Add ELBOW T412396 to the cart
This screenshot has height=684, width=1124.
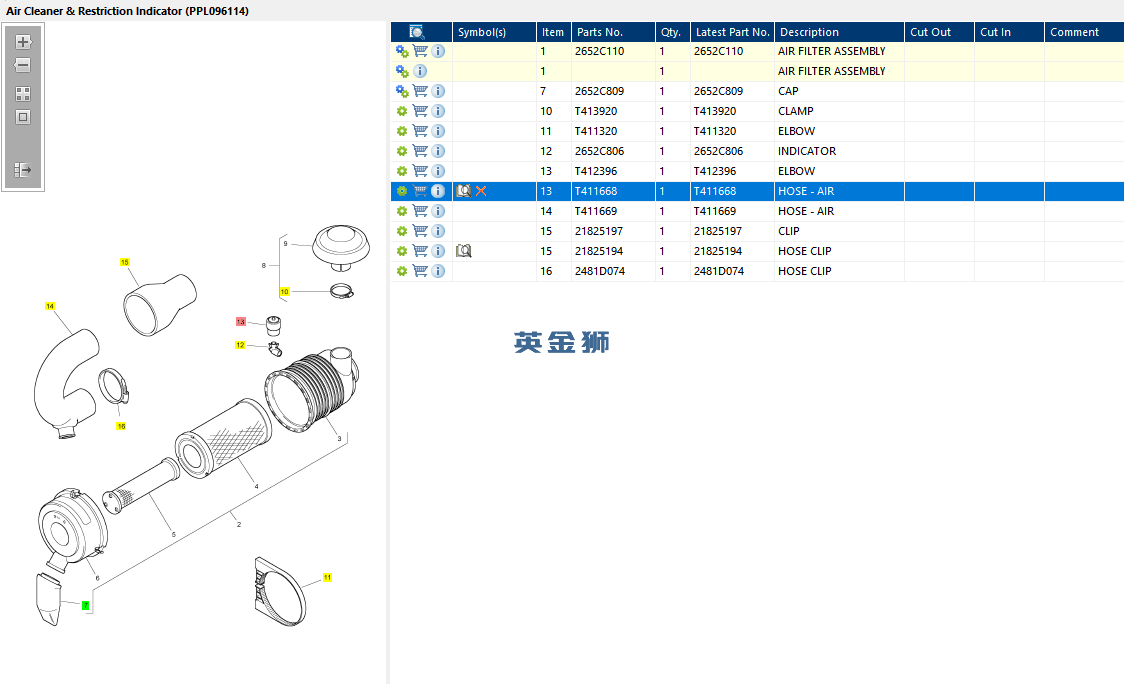420,171
